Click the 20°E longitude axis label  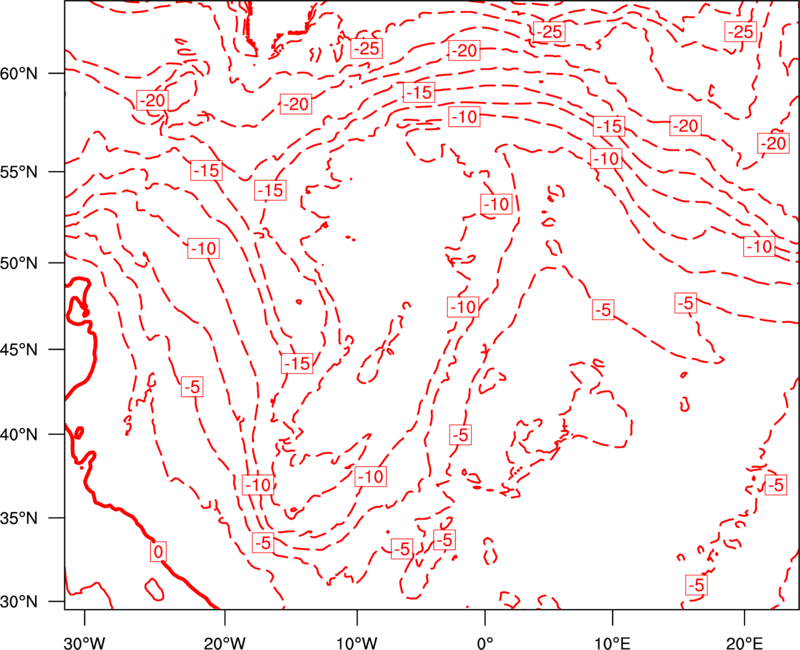pos(744,643)
